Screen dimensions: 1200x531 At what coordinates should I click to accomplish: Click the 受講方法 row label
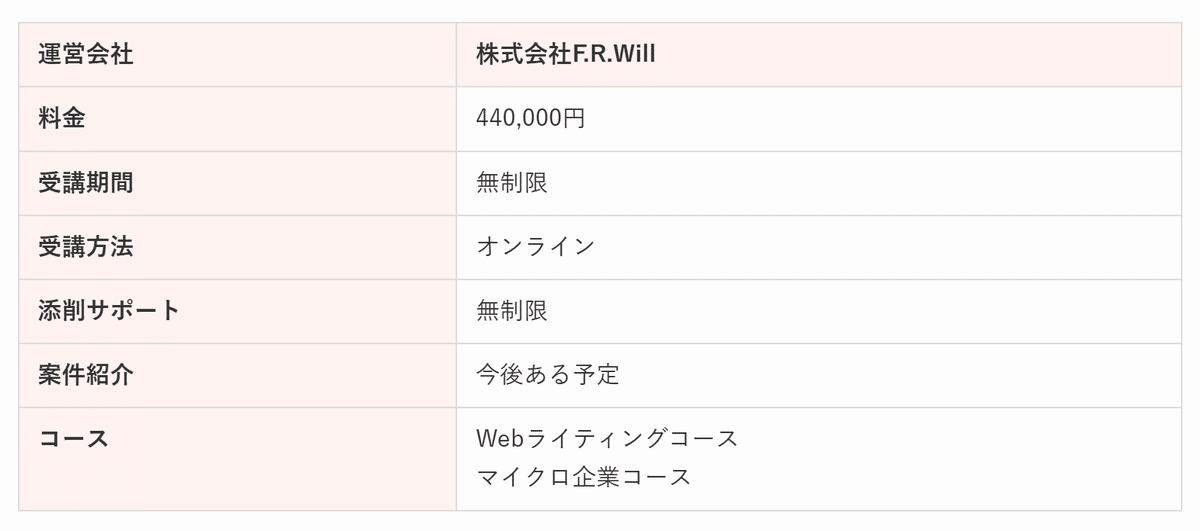pos(86,246)
